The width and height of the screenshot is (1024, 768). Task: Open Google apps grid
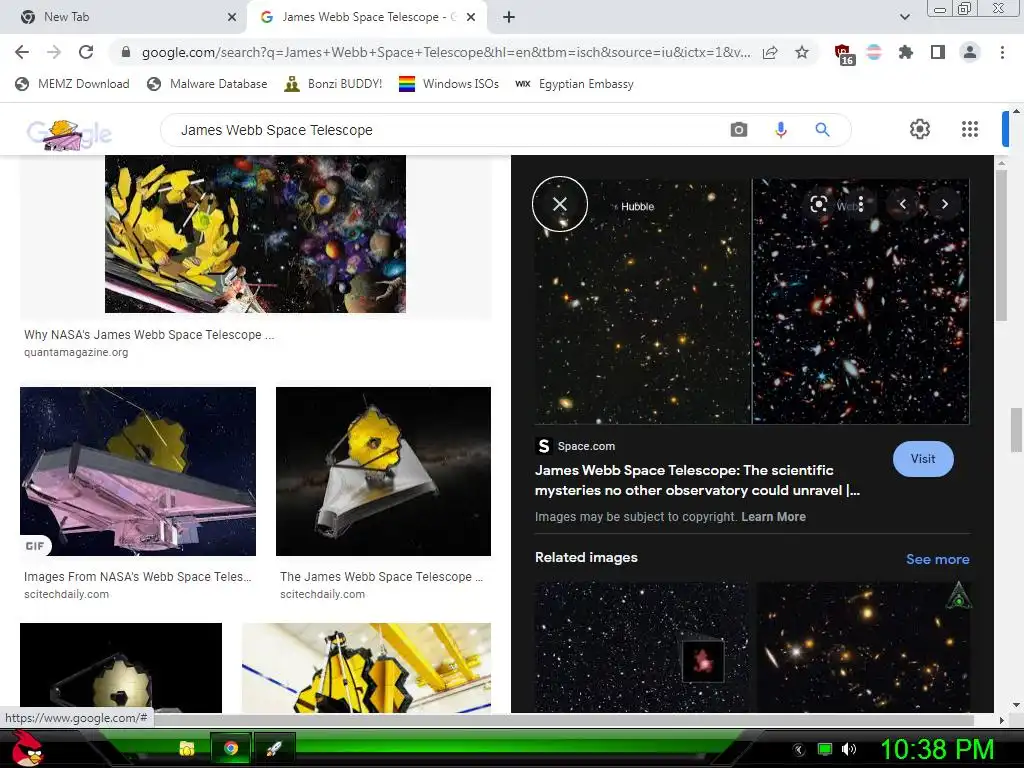point(970,129)
